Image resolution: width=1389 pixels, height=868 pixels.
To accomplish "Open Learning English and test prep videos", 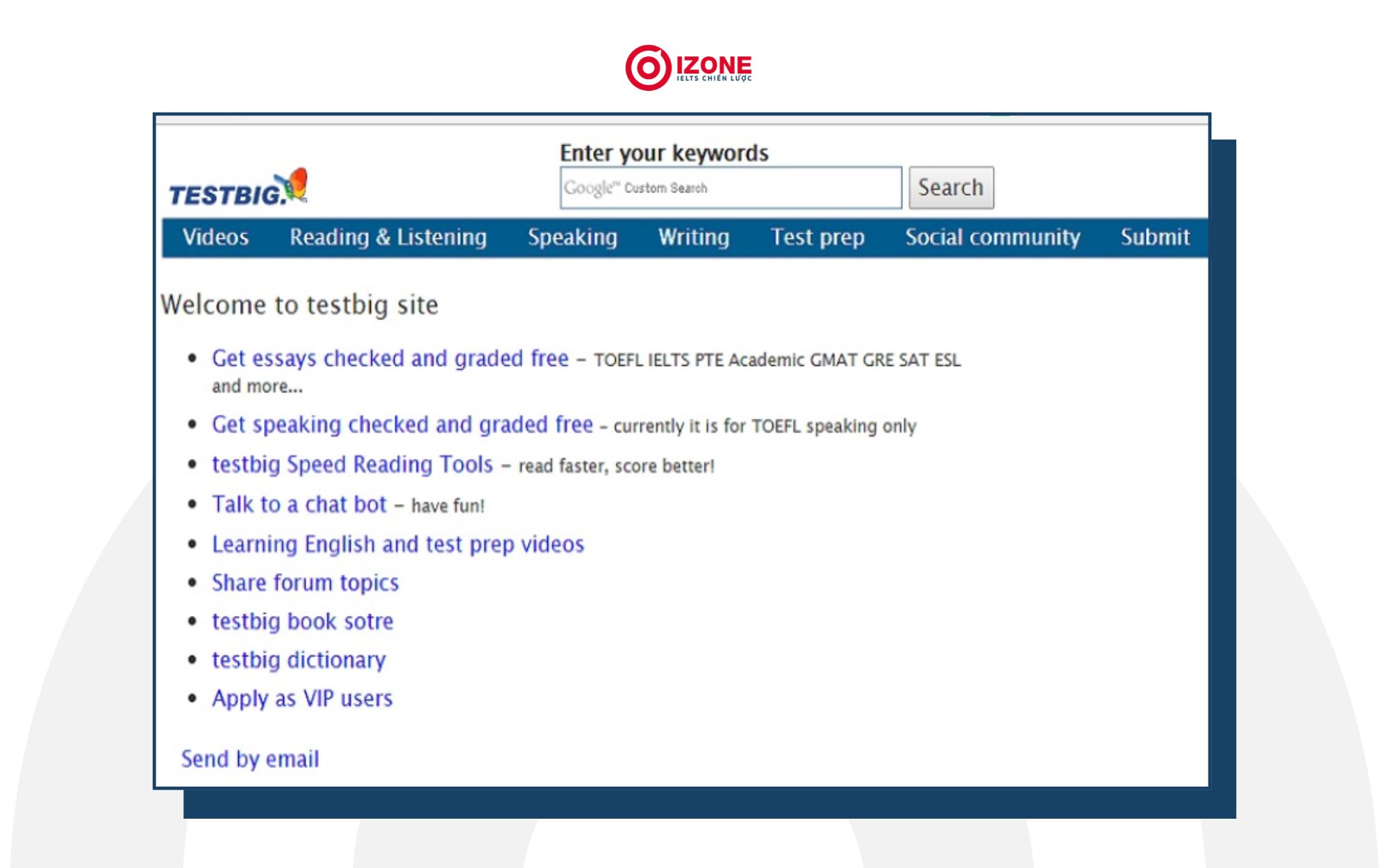I will 398,544.
